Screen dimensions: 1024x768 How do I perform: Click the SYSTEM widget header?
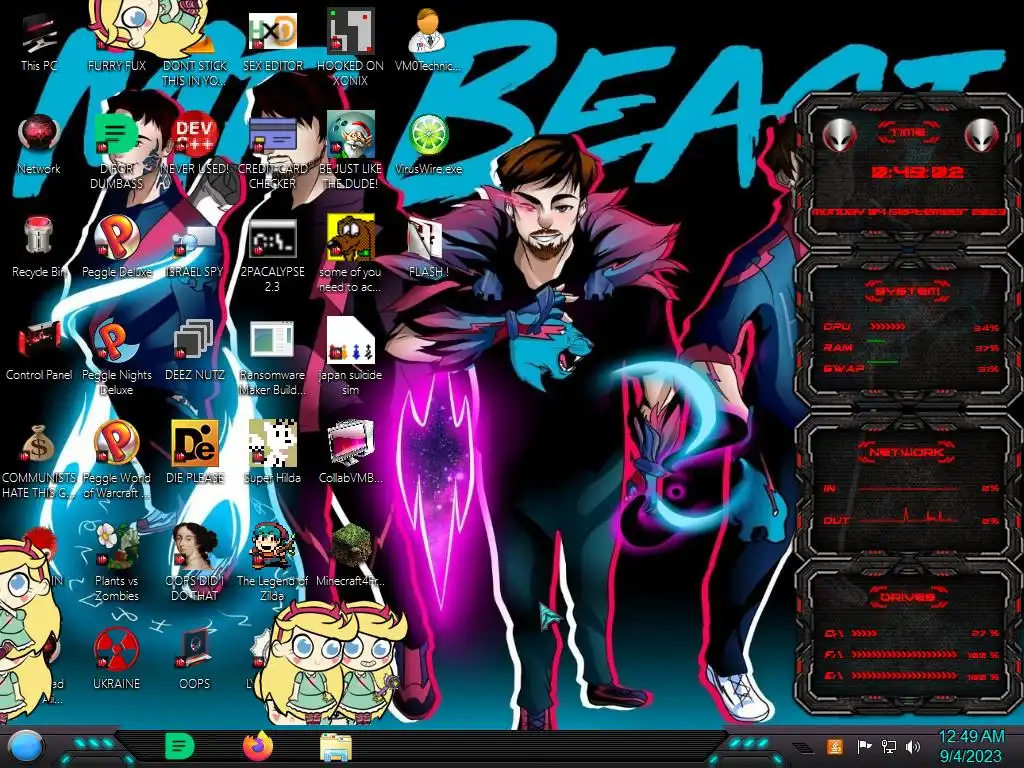[908, 291]
